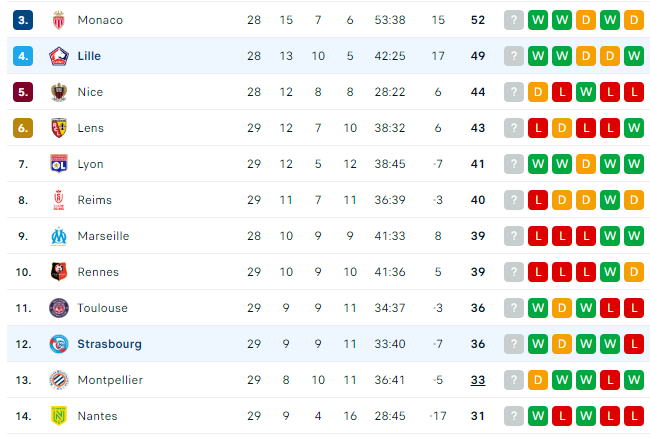The height and width of the screenshot is (437, 650).
Task: Click Lens' green W form badge
Action: [634, 128]
